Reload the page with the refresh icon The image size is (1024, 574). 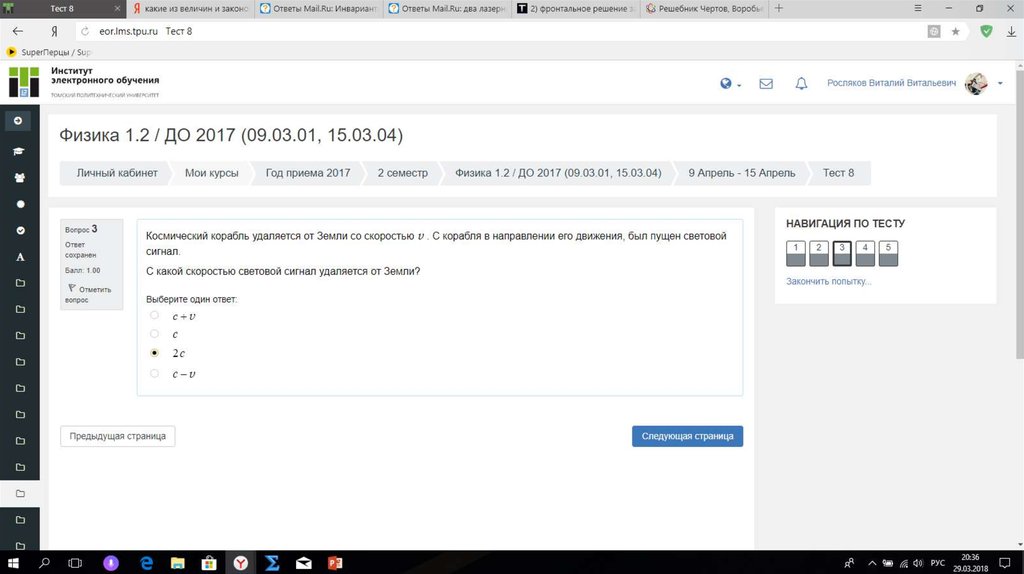click(85, 31)
